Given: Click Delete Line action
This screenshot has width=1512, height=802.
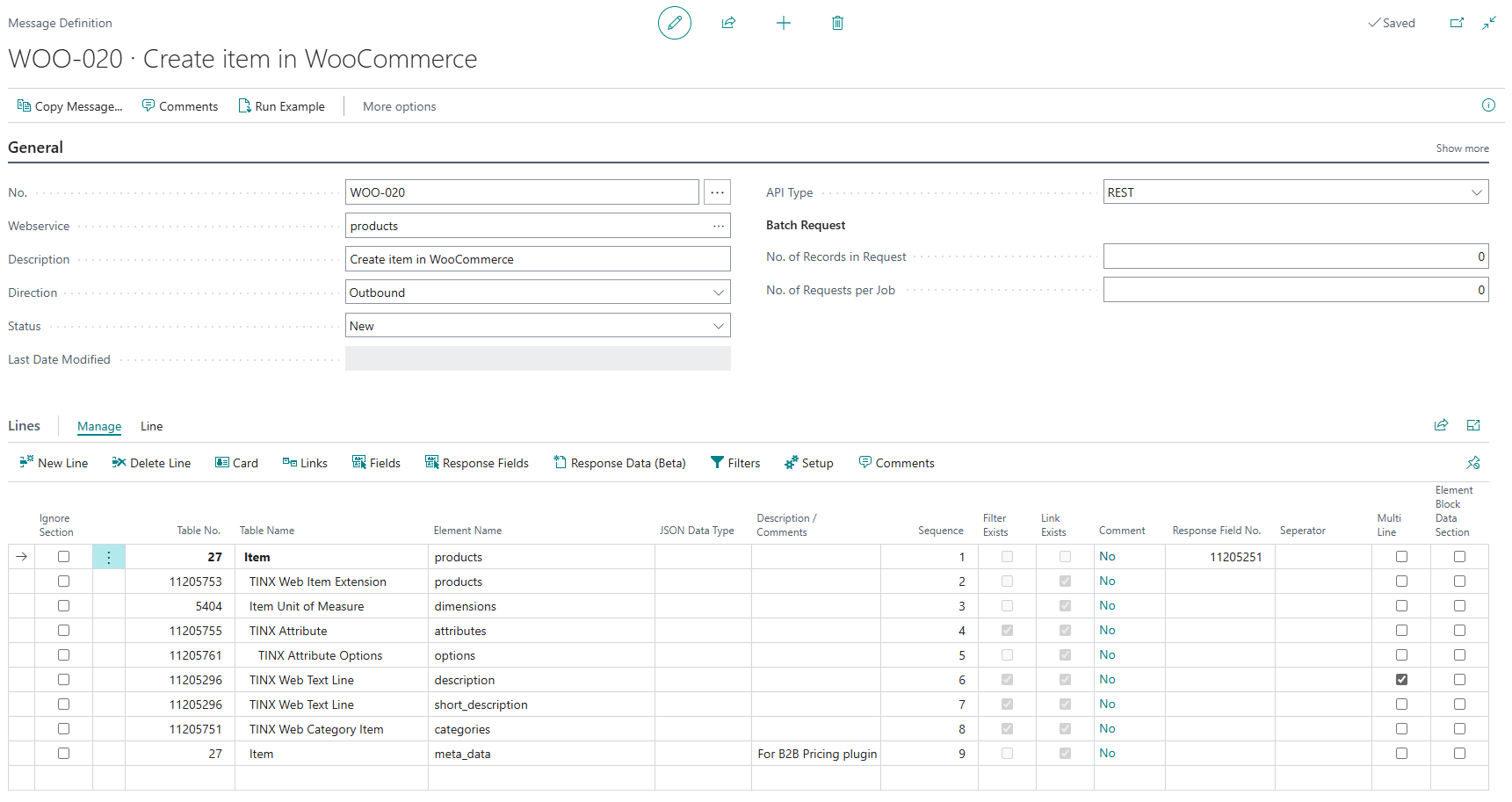Looking at the screenshot, I should pos(151,463).
